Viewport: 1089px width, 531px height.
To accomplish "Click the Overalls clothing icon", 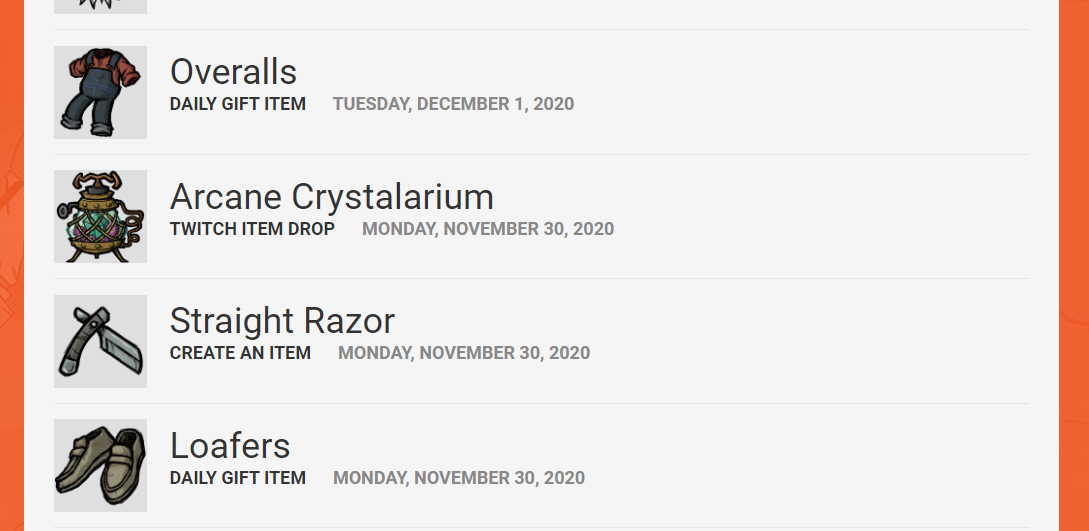I will click(100, 92).
